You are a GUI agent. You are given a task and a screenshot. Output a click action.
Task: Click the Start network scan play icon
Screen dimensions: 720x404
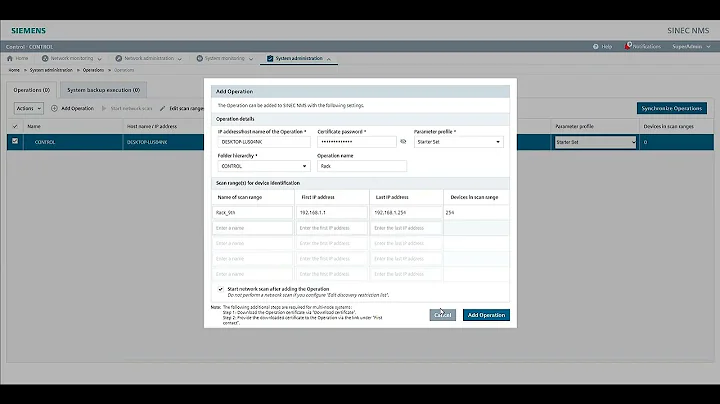(x=104, y=108)
